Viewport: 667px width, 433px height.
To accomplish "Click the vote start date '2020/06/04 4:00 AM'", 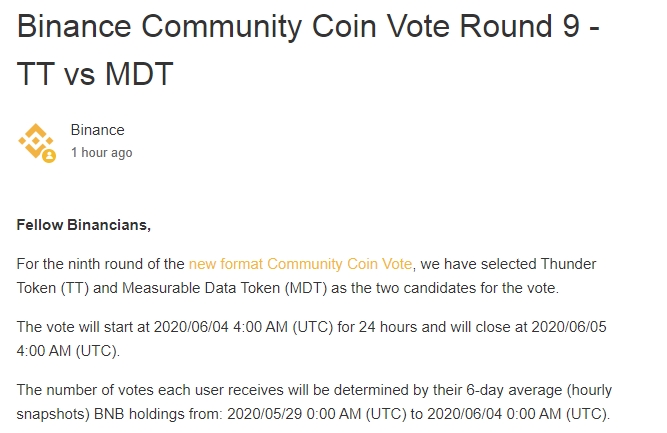I will [x=221, y=327].
